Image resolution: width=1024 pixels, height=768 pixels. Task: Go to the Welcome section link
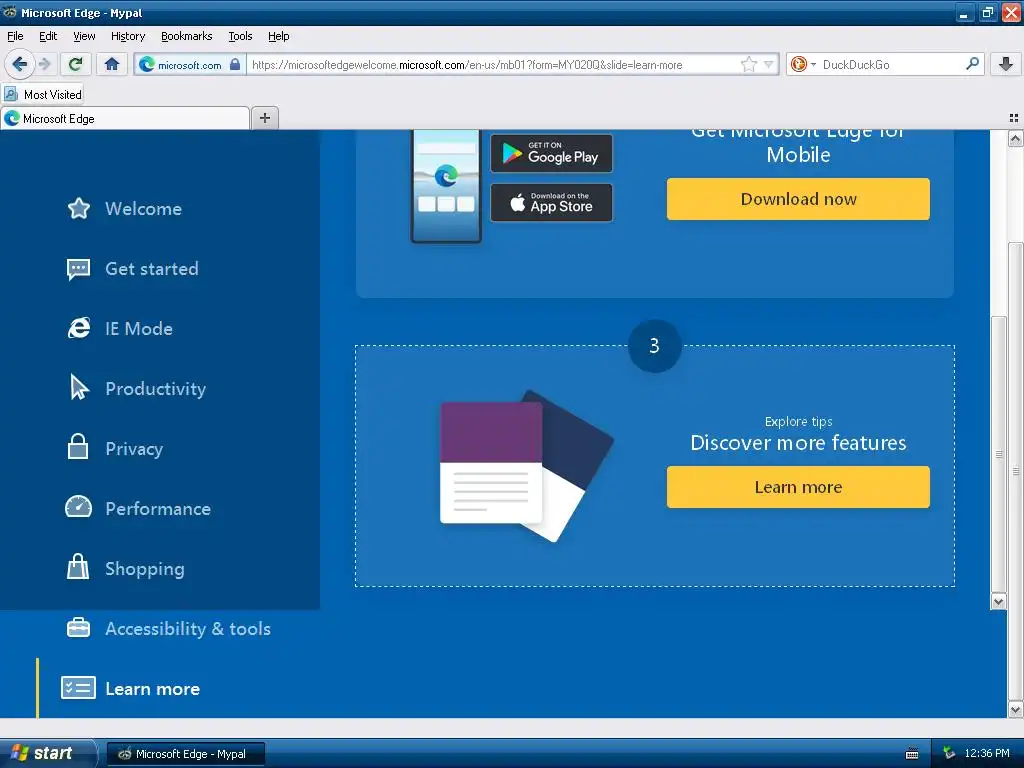click(143, 209)
